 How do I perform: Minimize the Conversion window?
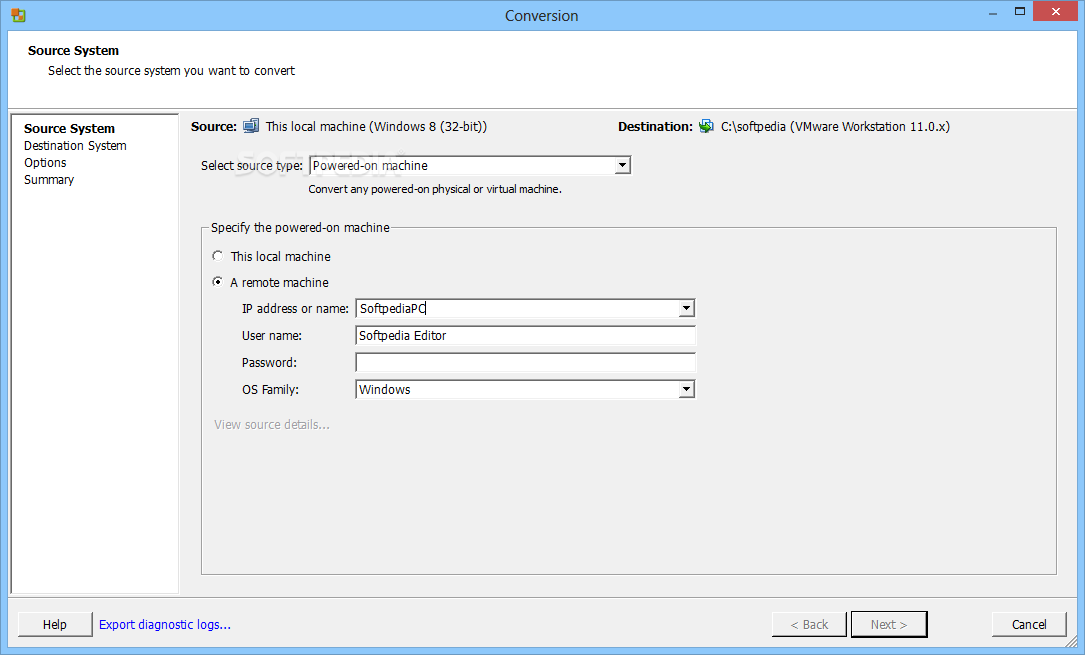[993, 12]
